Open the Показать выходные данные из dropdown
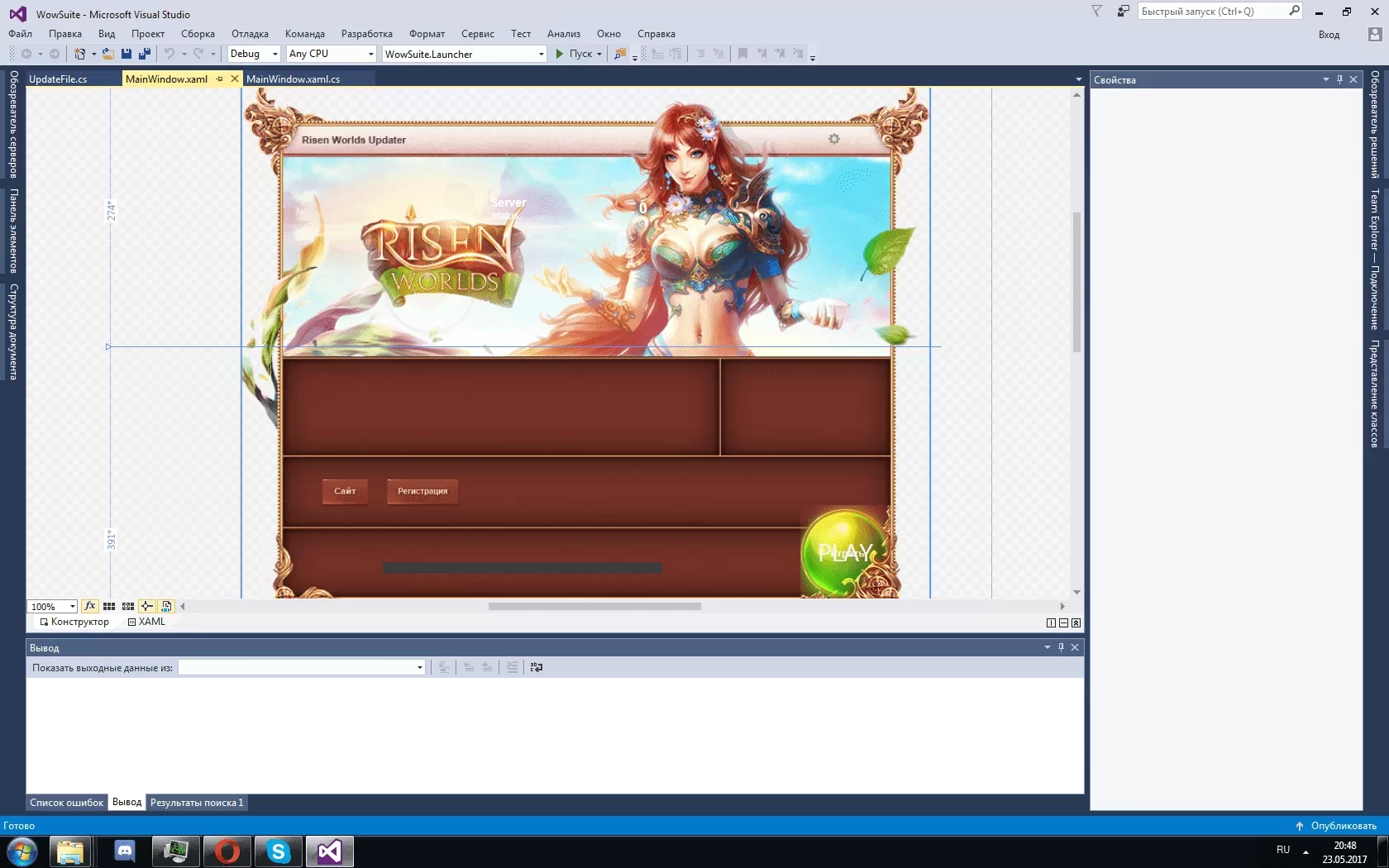The width and height of the screenshot is (1389, 868). point(302,667)
